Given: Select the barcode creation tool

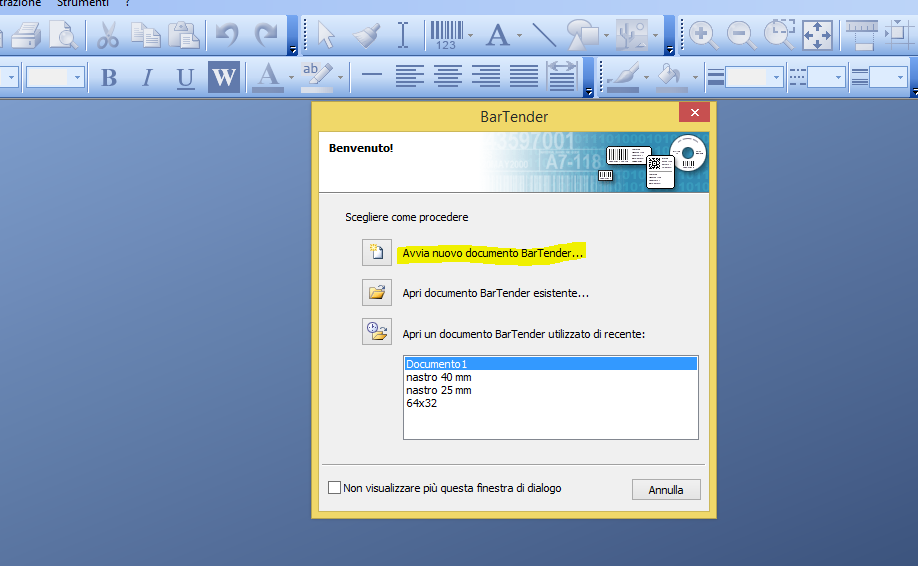Looking at the screenshot, I should coord(447,35).
